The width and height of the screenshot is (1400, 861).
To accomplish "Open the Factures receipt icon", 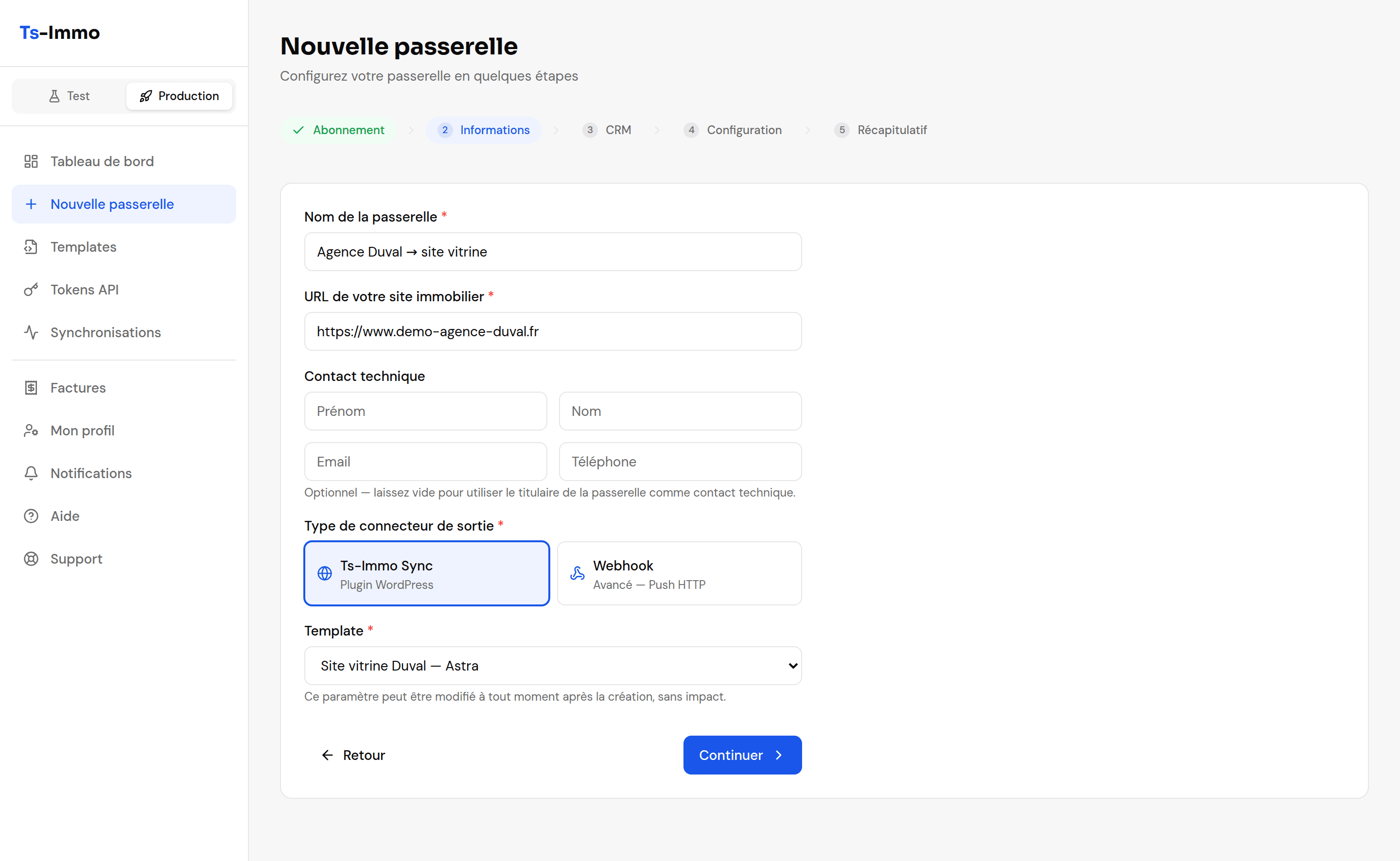I will point(31,388).
